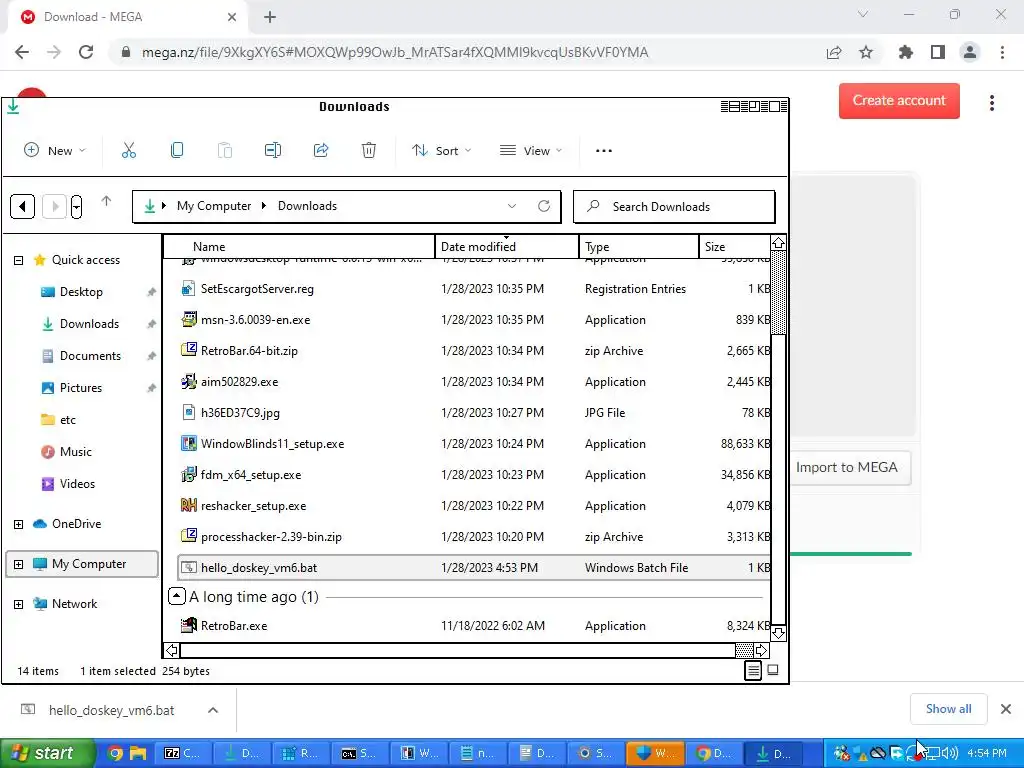Select the file SetEscargotServer.reg
The height and width of the screenshot is (768, 1024).
(x=474, y=289)
